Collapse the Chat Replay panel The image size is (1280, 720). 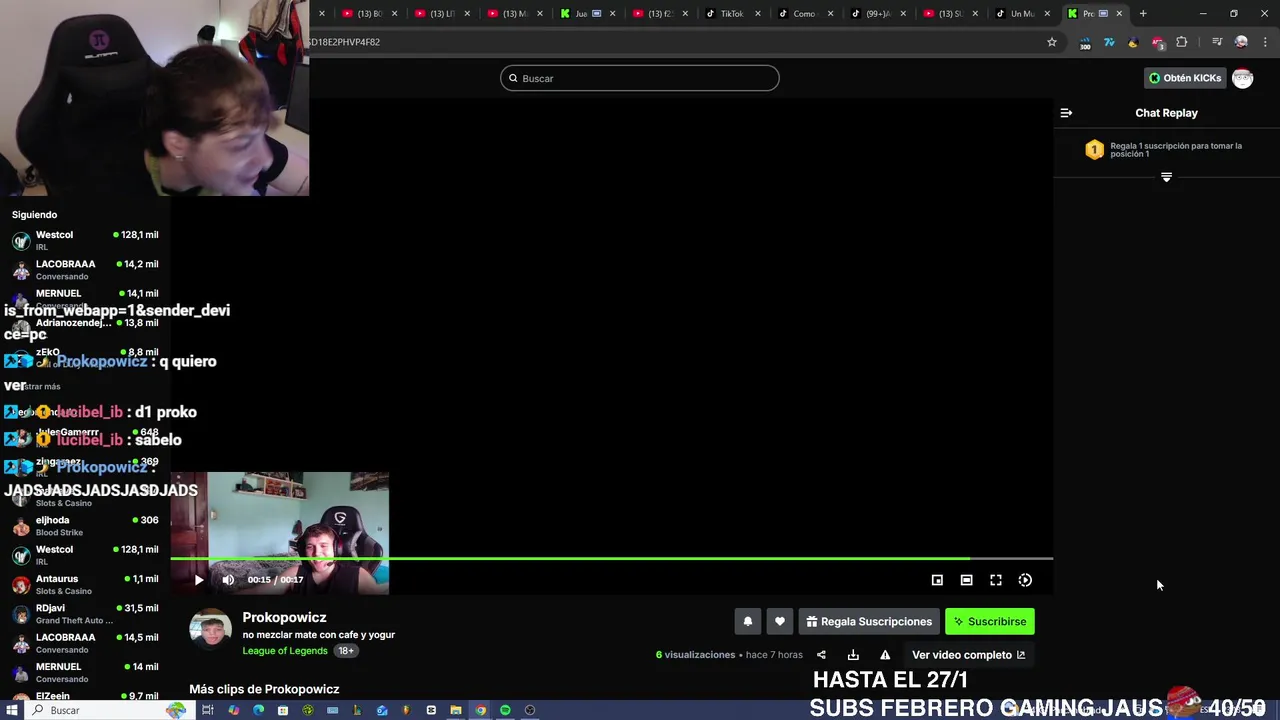click(x=1066, y=113)
